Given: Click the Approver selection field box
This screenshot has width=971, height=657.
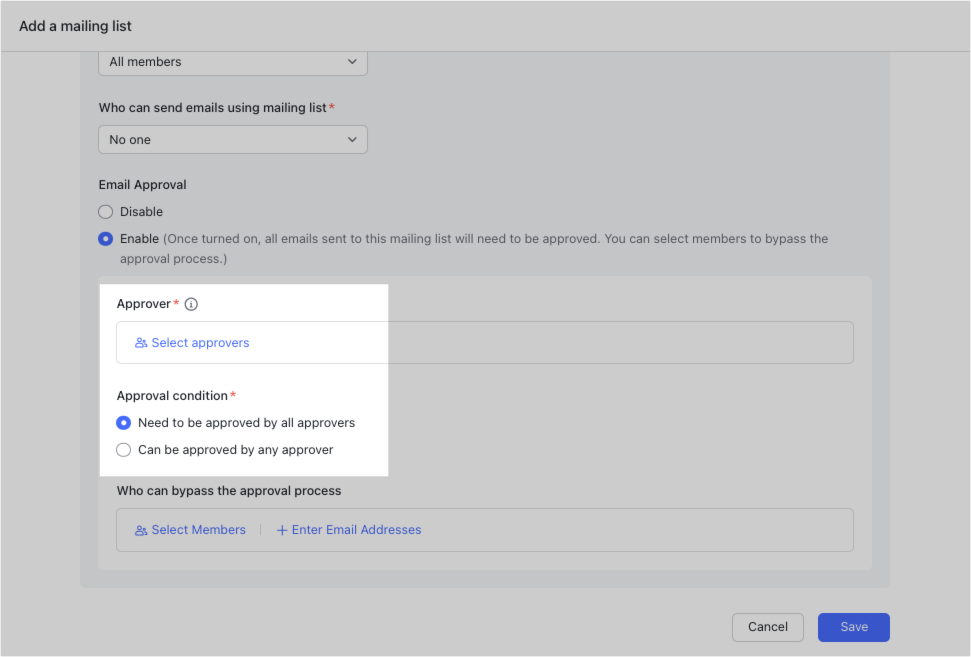Looking at the screenshot, I should point(484,342).
